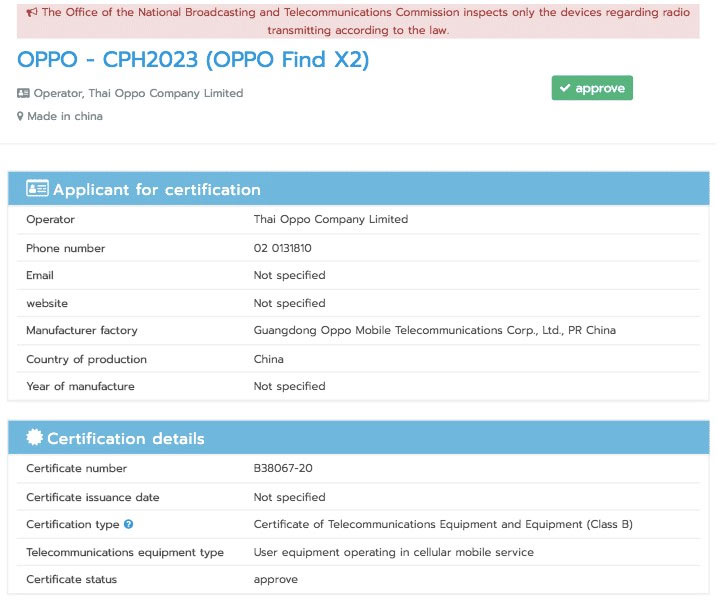Click the Certificate status approve value
Screen dimensions: 728x600
coord(276,580)
